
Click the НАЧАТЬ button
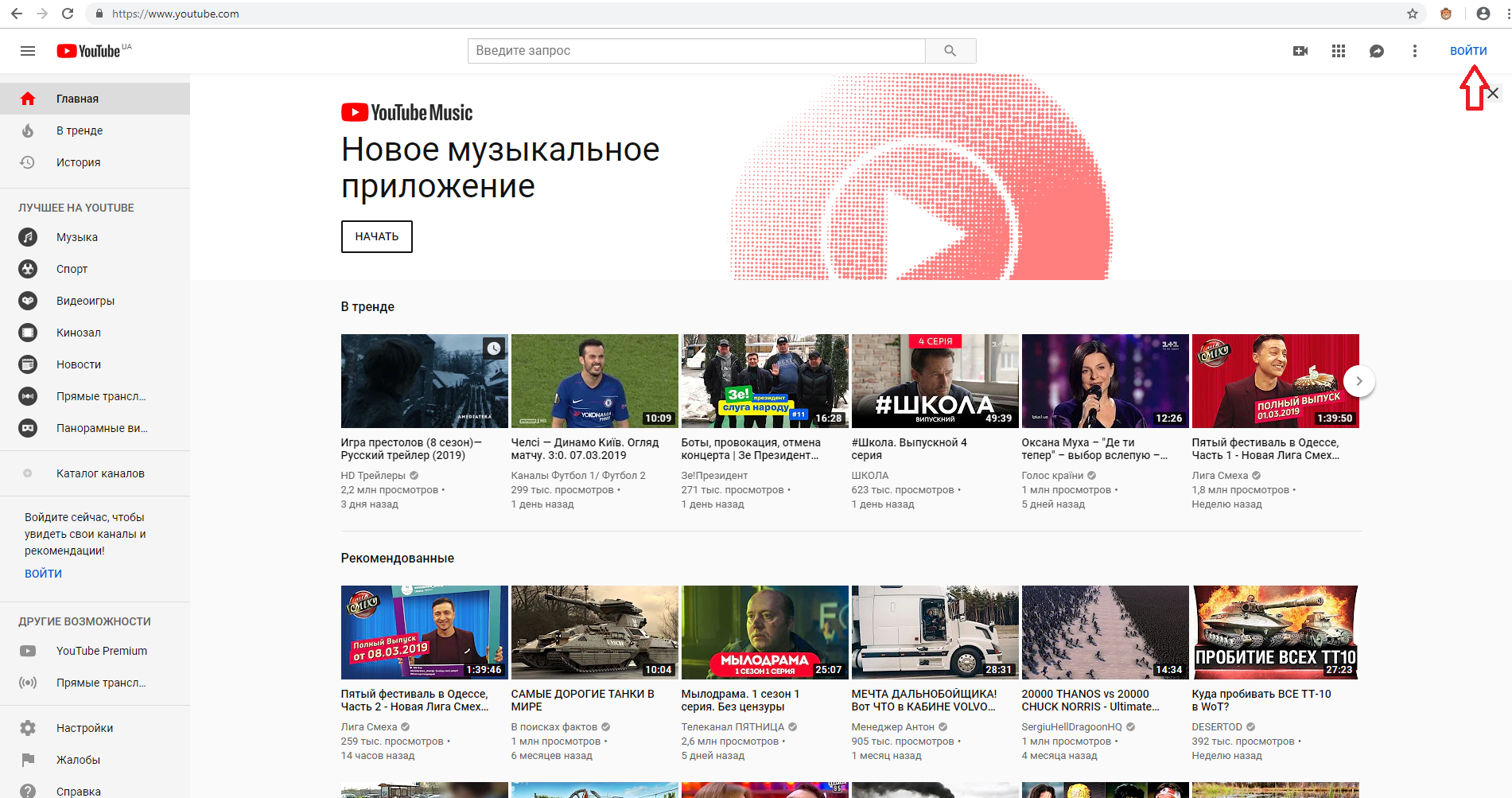(377, 236)
